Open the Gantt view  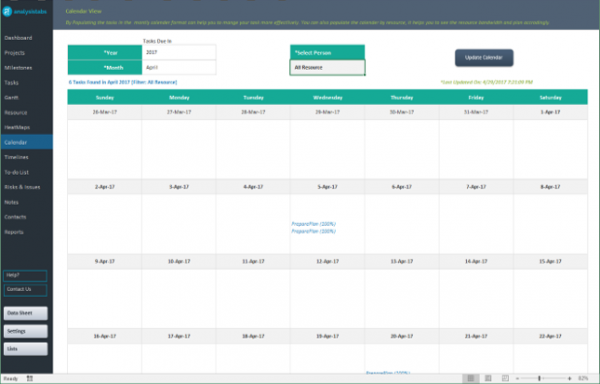click(11, 98)
